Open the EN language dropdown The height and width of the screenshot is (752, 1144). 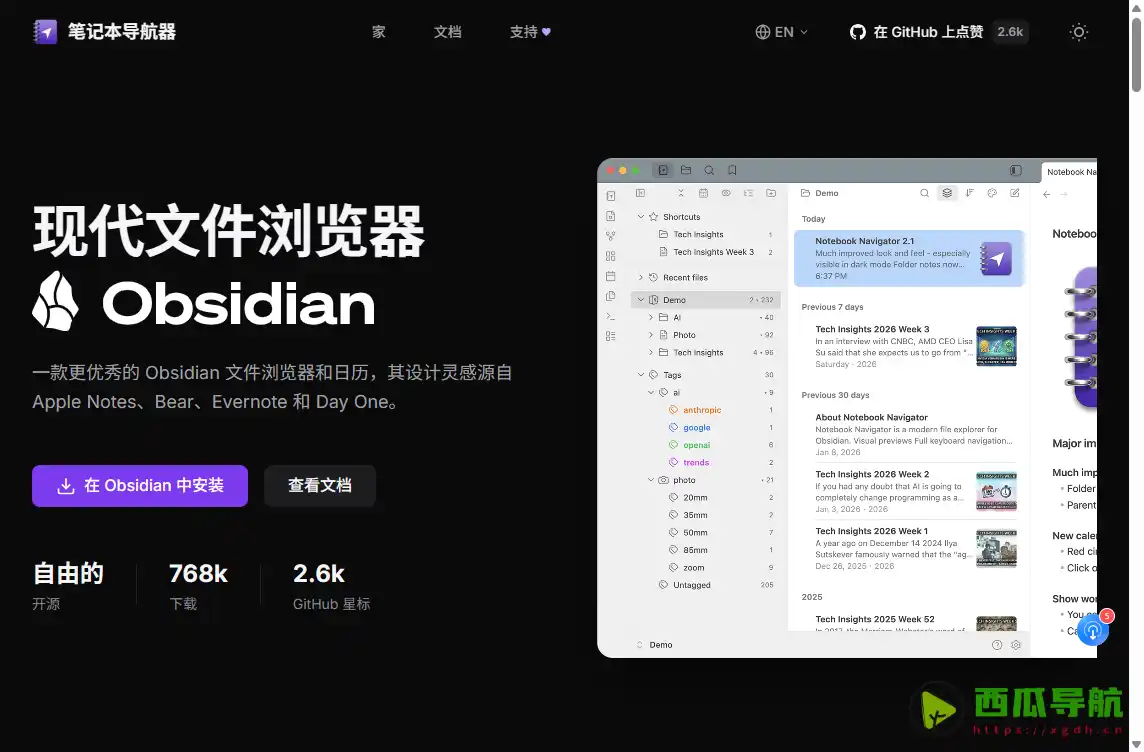pyautogui.click(x=781, y=32)
